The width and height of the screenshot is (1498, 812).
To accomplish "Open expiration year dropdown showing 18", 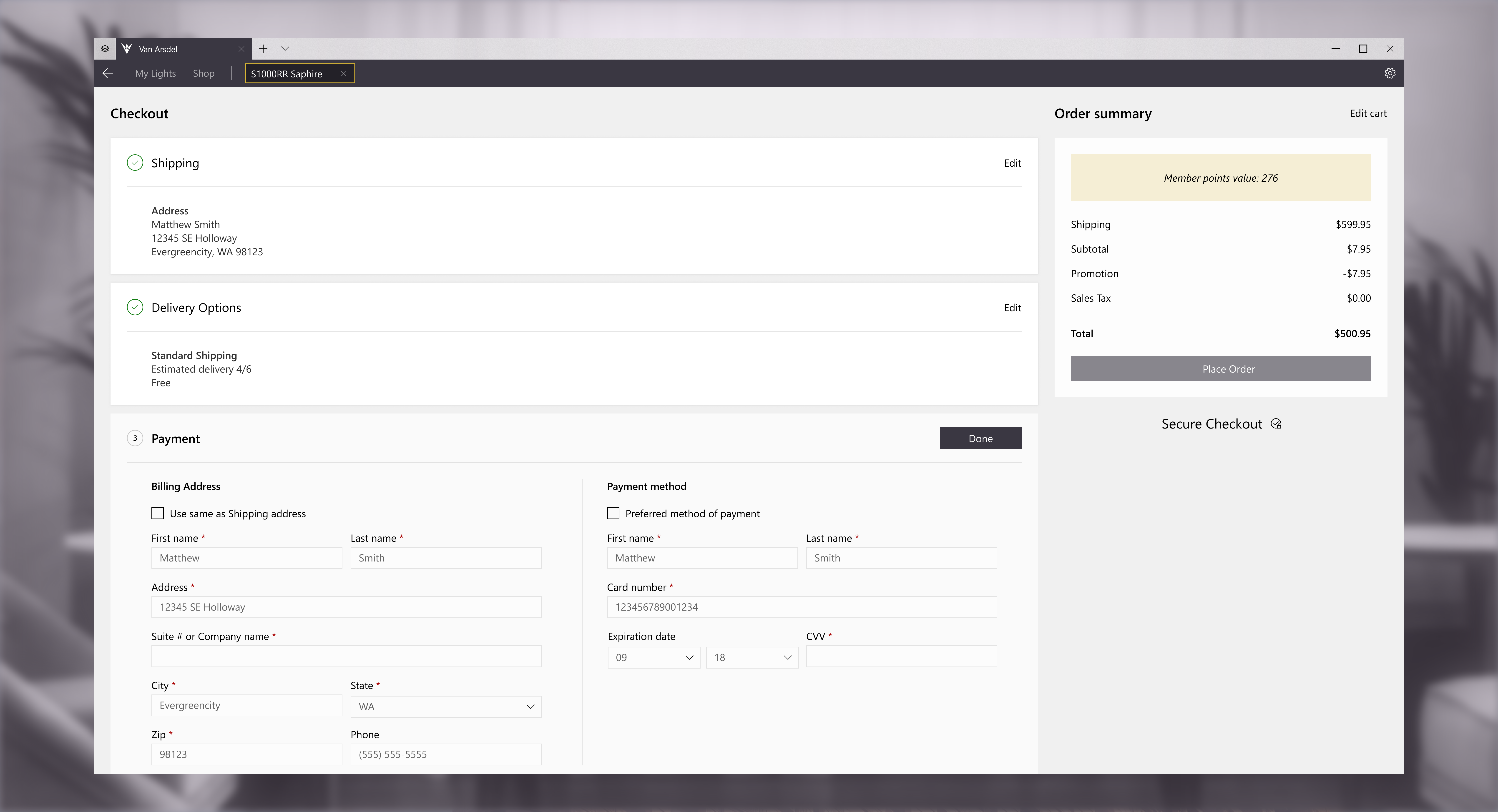I will 752,657.
